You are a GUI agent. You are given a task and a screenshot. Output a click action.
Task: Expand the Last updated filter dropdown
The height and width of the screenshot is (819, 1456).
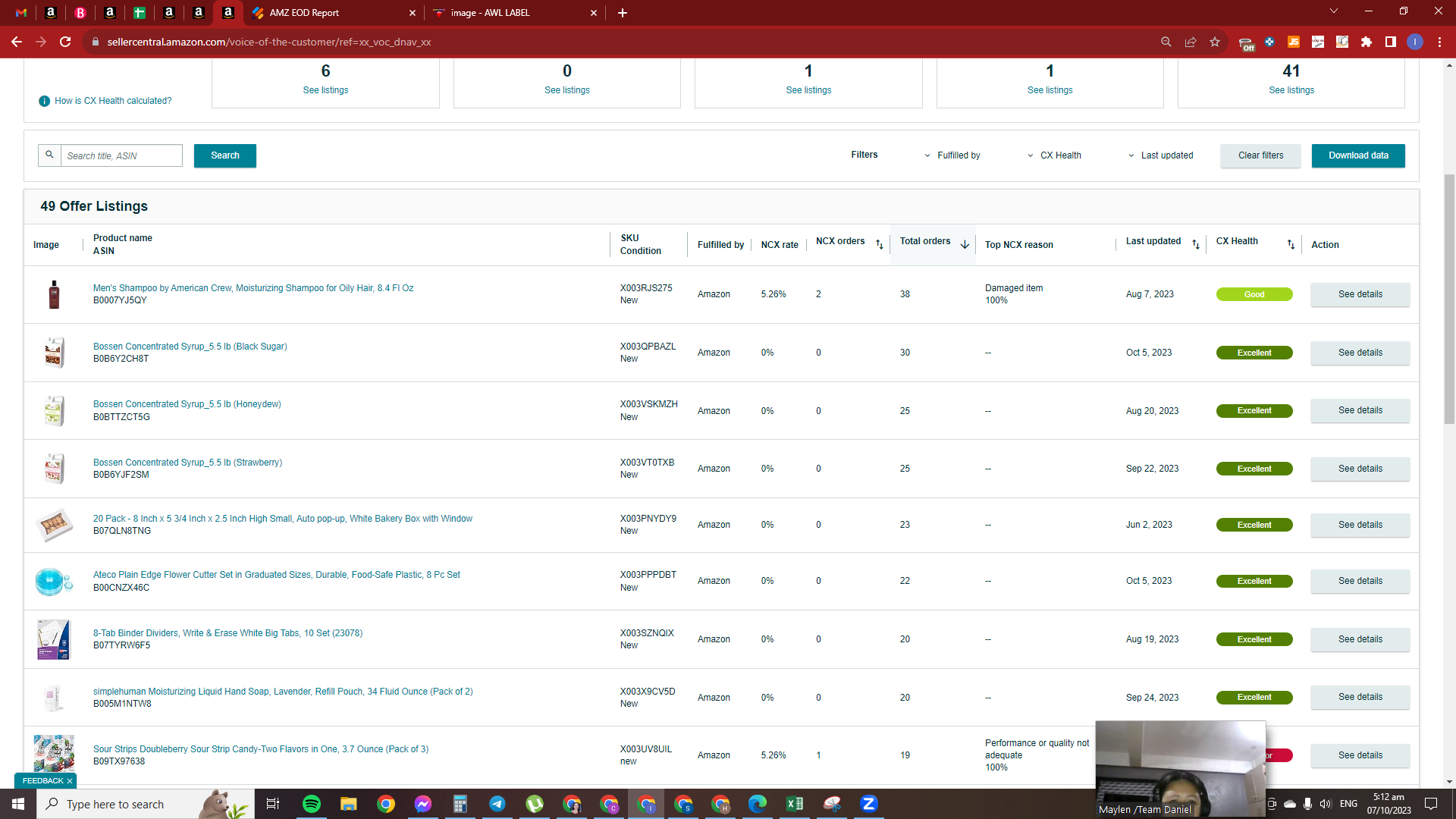1161,155
